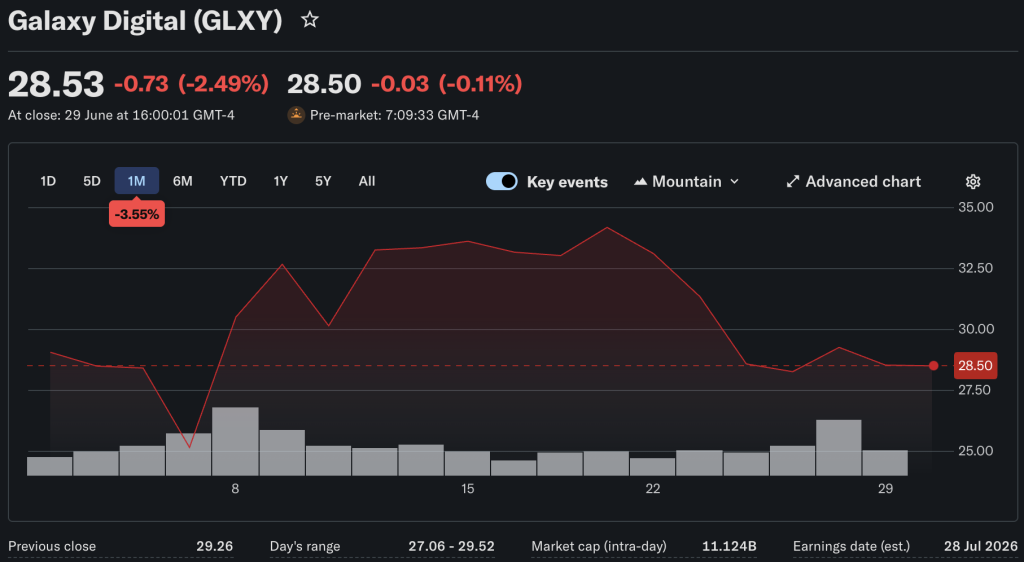1024x562 pixels.
Task: Click the Day's range label
Action: tap(305, 546)
